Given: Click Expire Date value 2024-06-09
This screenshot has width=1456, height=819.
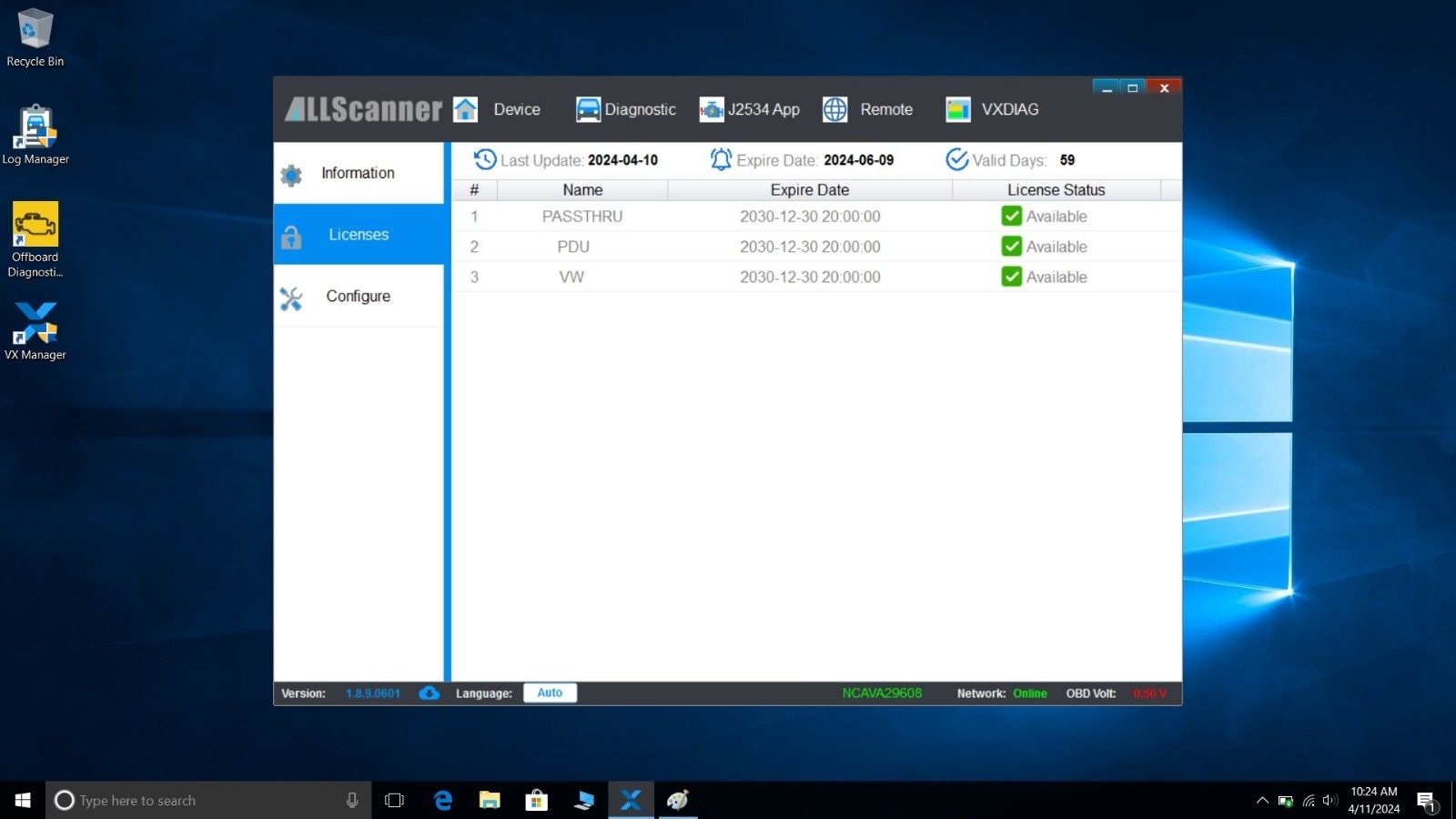Looking at the screenshot, I should click(859, 160).
